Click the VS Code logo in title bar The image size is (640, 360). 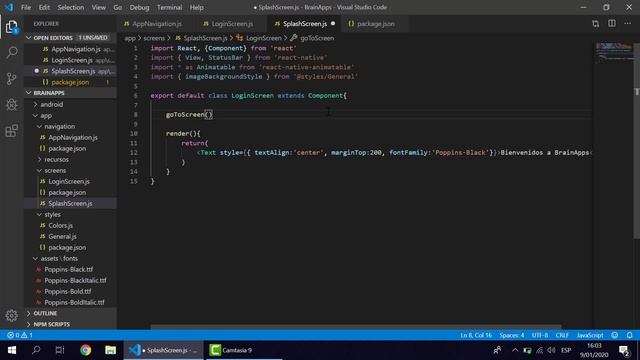[9, 7]
